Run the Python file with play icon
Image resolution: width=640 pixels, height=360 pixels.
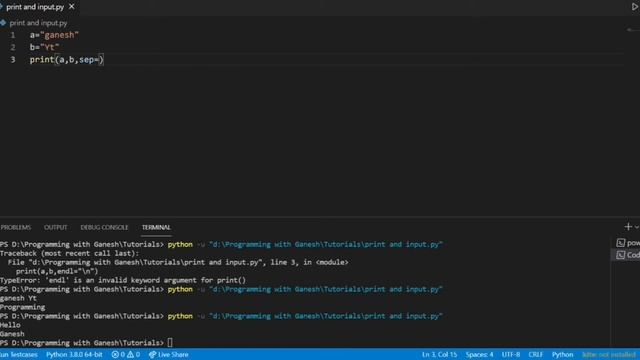(x=635, y=7)
